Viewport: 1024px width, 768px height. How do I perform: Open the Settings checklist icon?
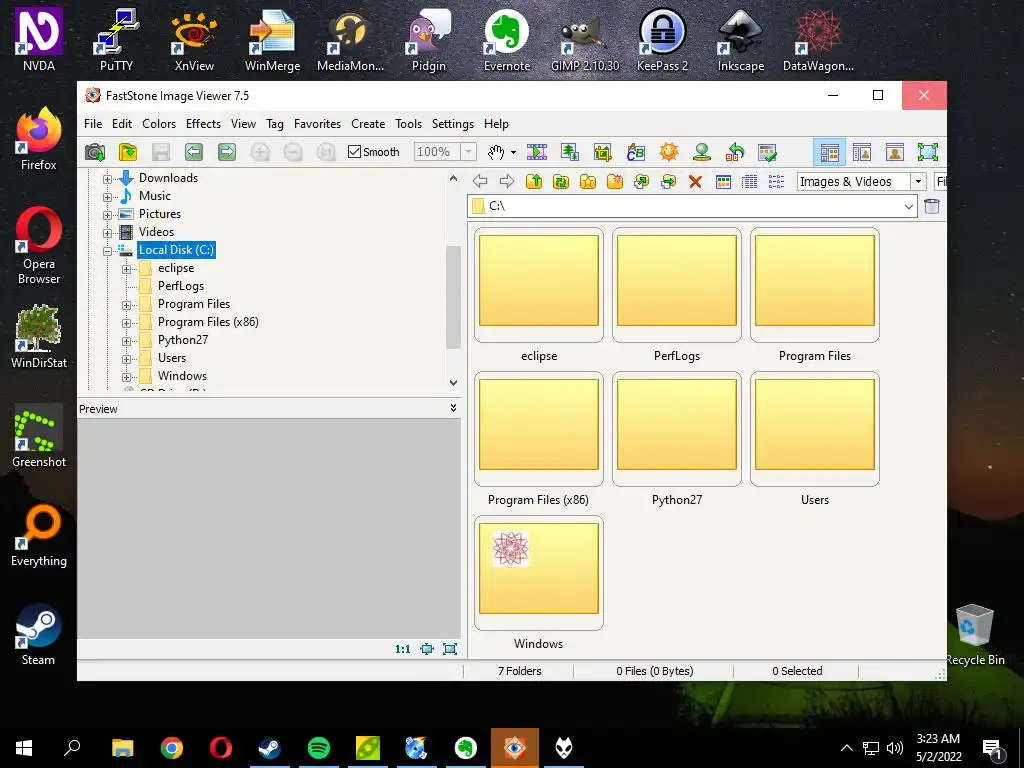coord(767,152)
